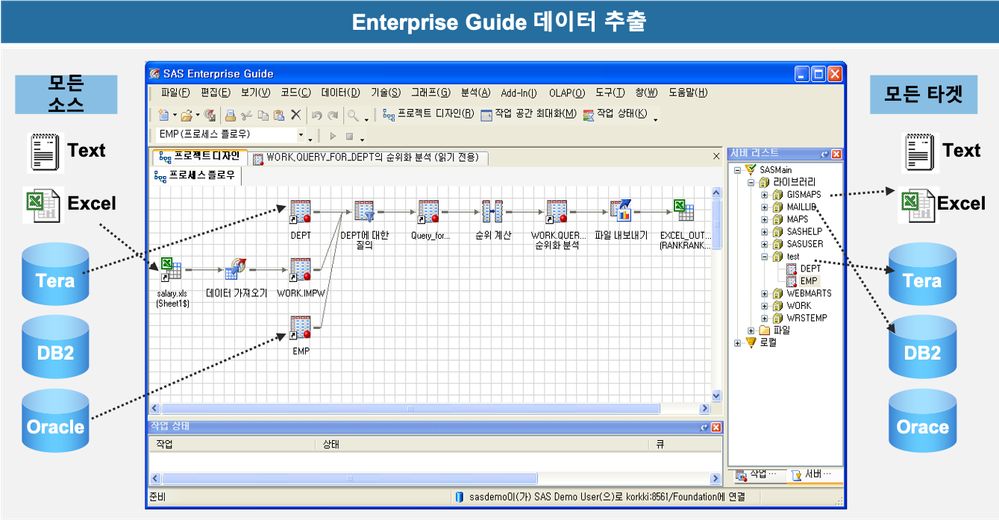Screen dimensions: 999x520
Task: Select the '파일 내보내기' export node
Action: tap(621, 211)
